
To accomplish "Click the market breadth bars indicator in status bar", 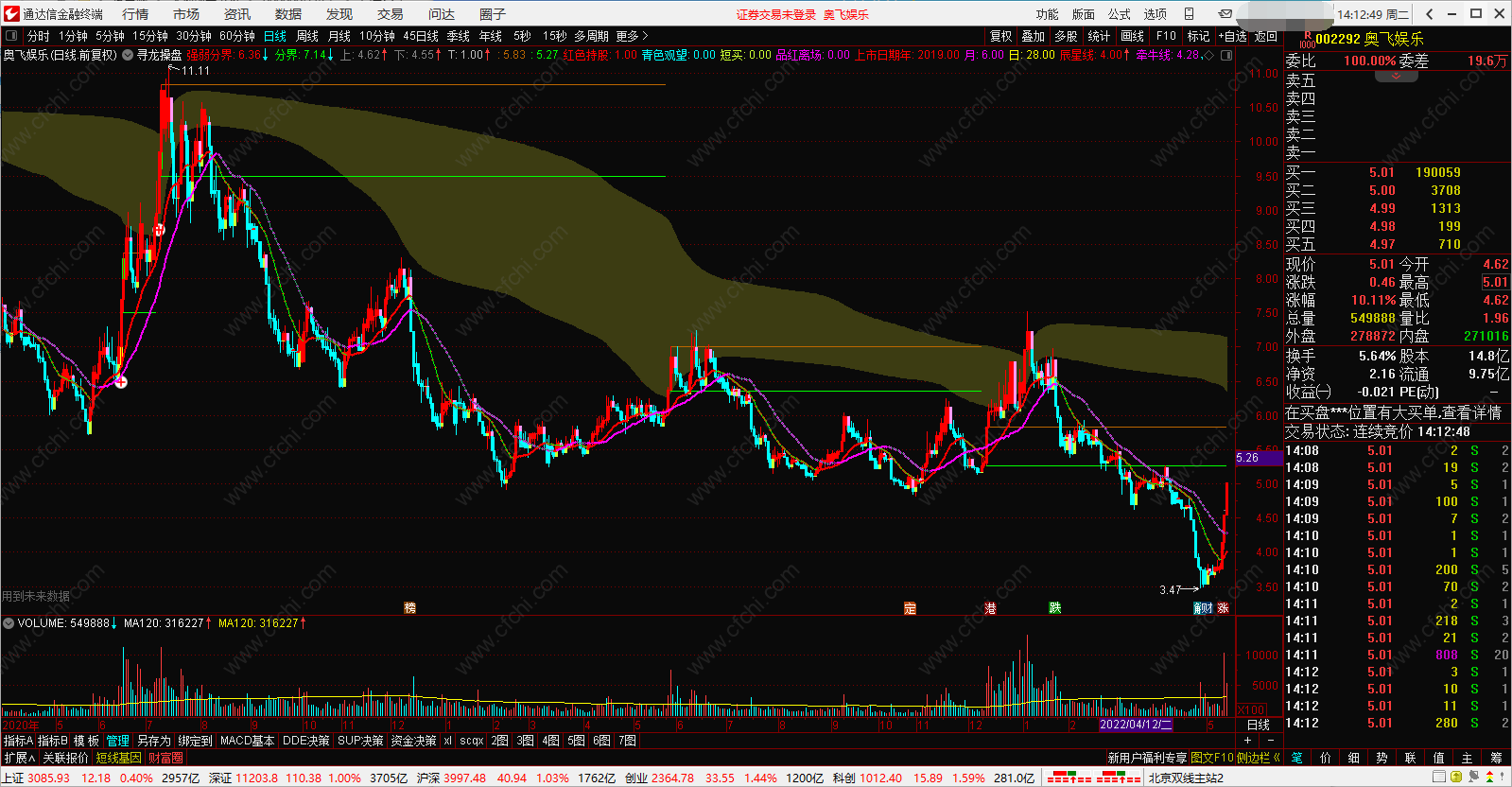I will tap(1093, 778).
